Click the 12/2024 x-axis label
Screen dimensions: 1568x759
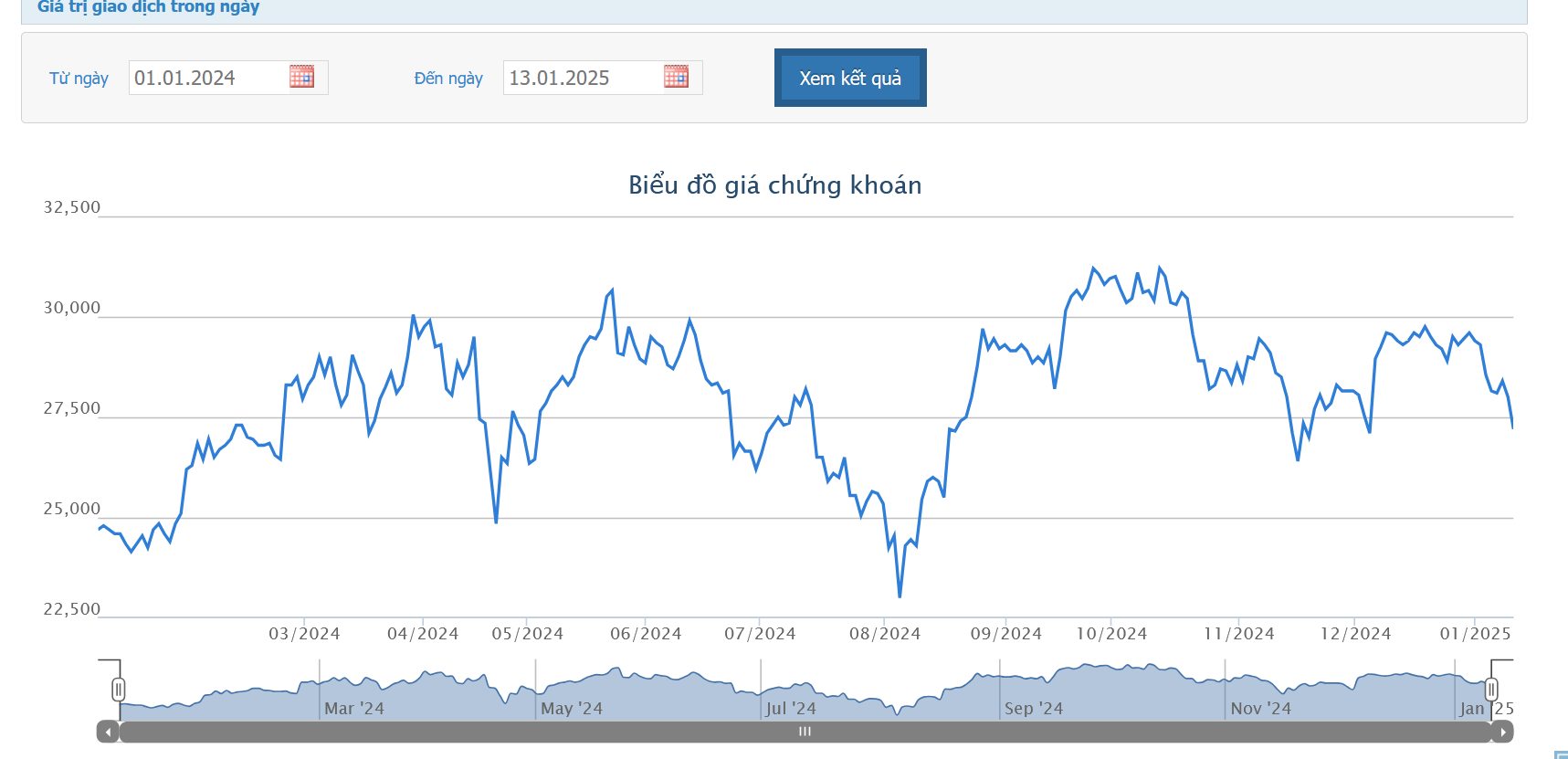(x=1355, y=634)
